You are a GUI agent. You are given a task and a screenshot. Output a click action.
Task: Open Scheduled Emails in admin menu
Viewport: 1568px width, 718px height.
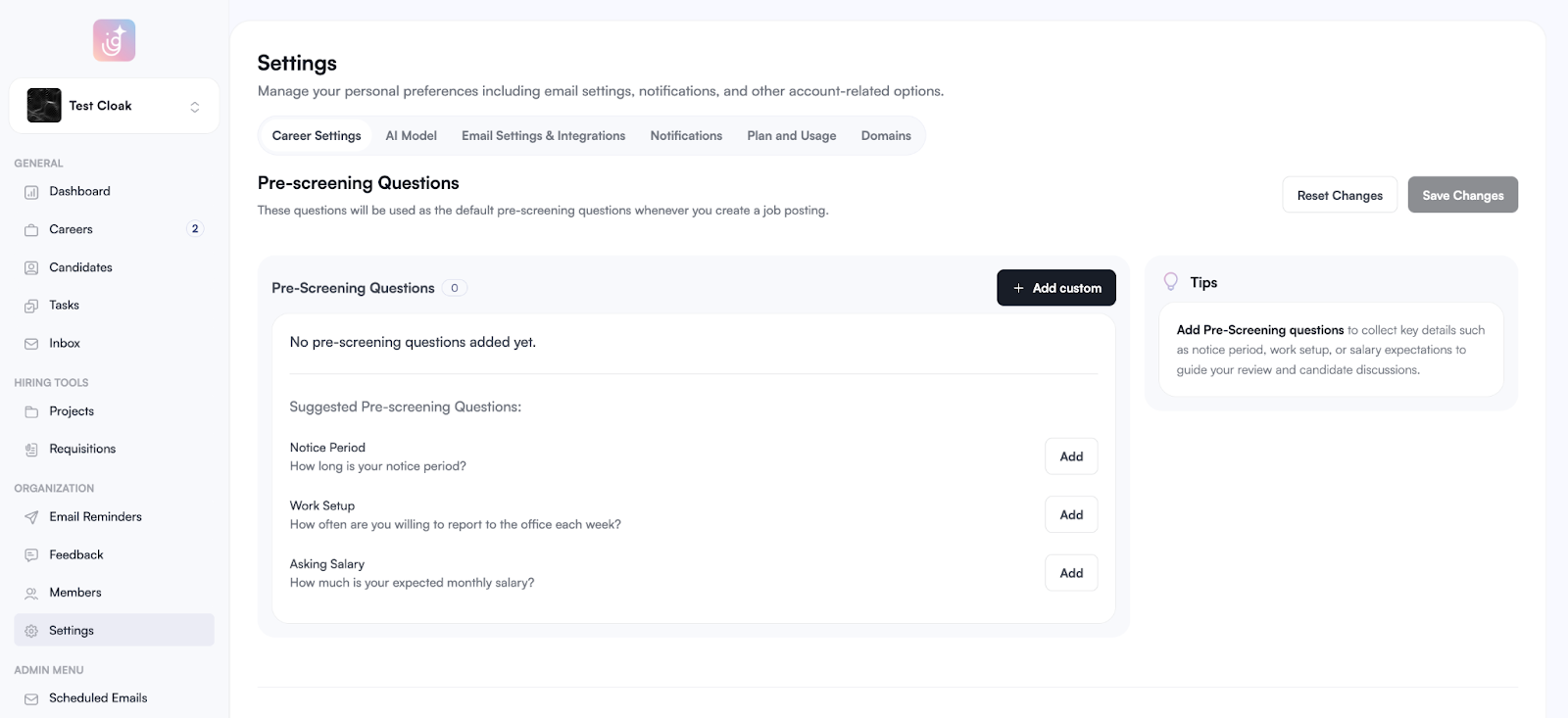click(x=98, y=698)
